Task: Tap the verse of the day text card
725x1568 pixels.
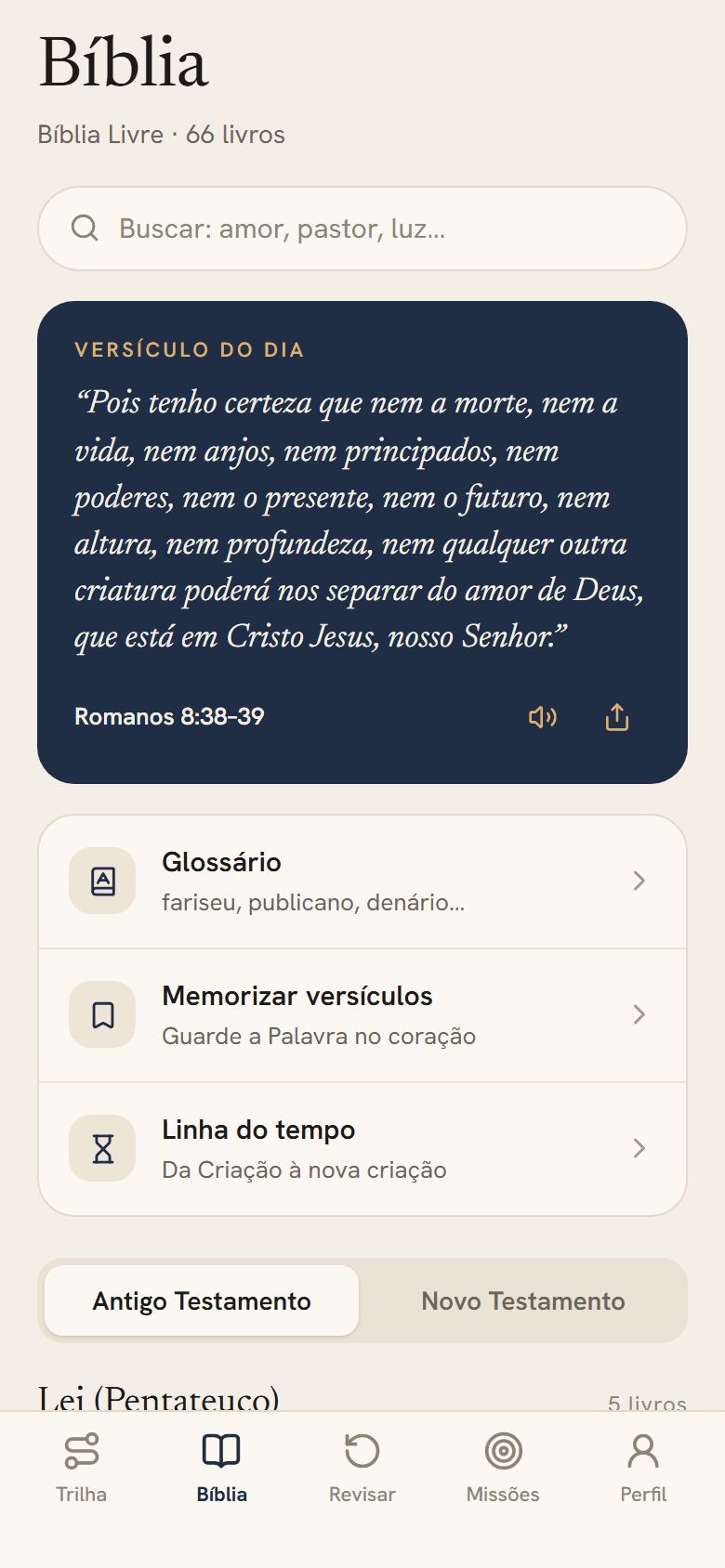Action: click(362, 542)
